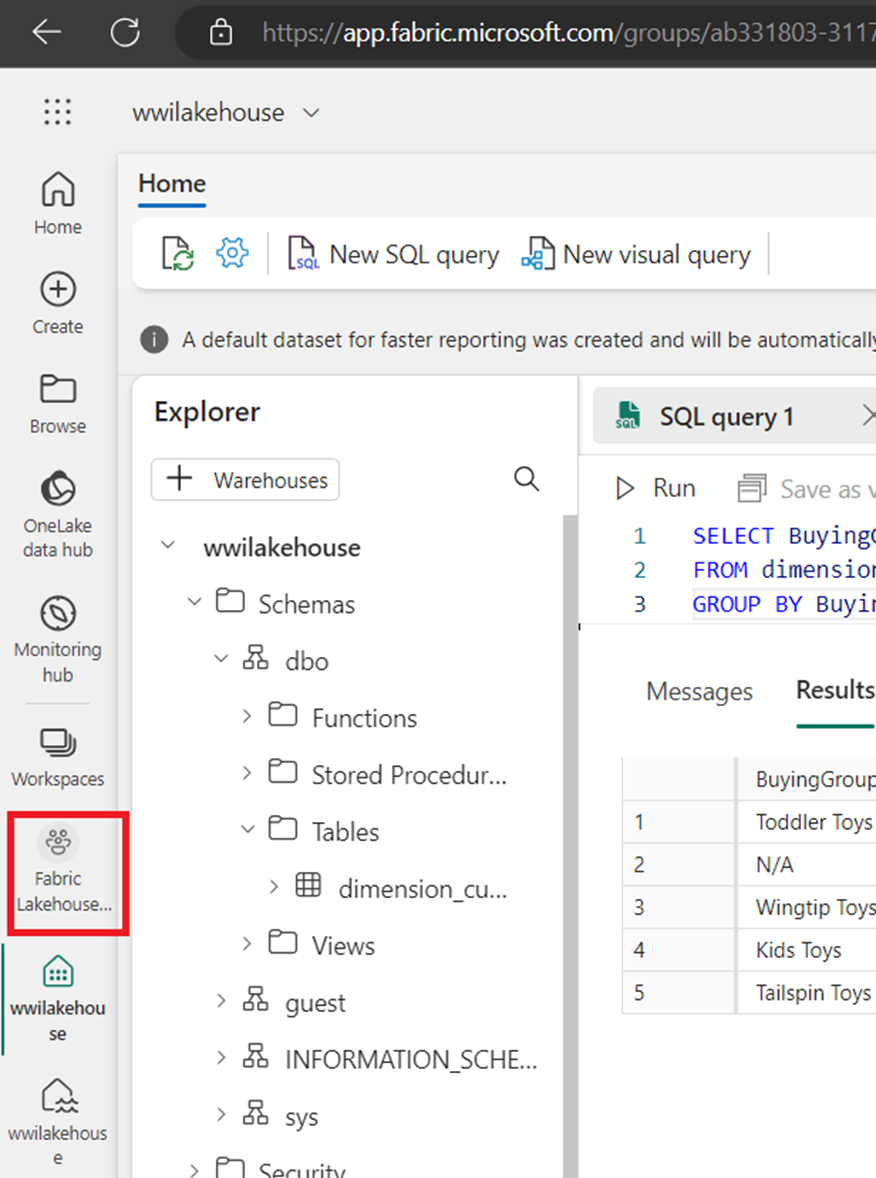Add Warehouses in Explorer
Screen dimensions: 876x1178
point(245,479)
